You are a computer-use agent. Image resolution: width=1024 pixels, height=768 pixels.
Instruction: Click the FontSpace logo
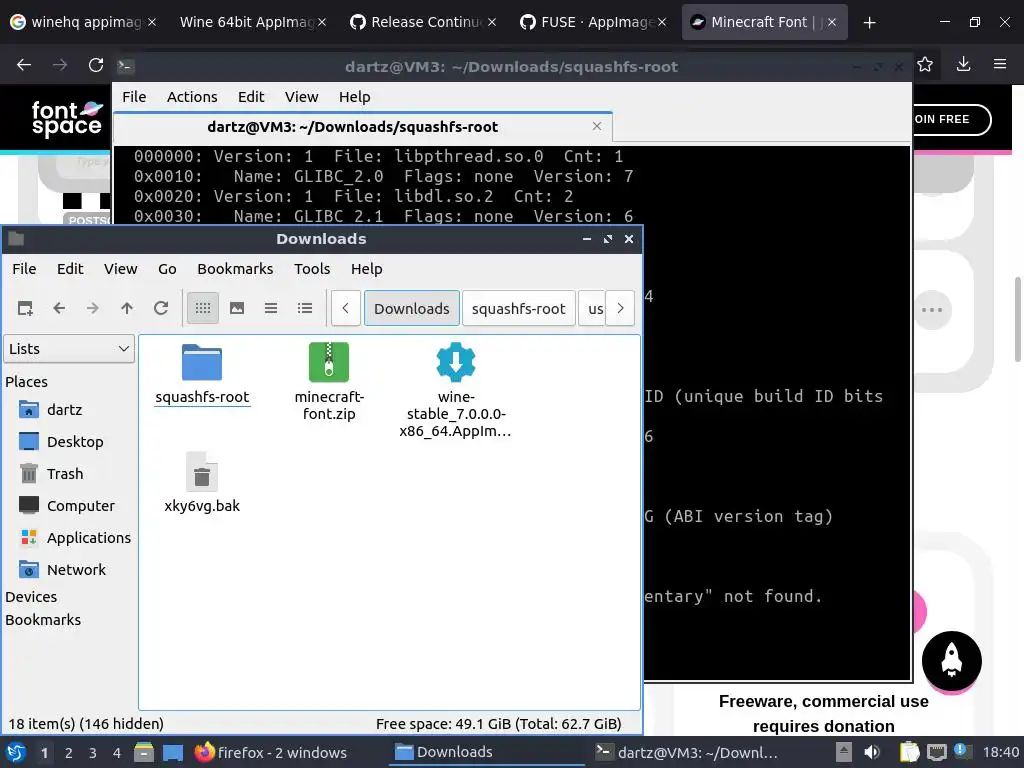tap(67, 118)
